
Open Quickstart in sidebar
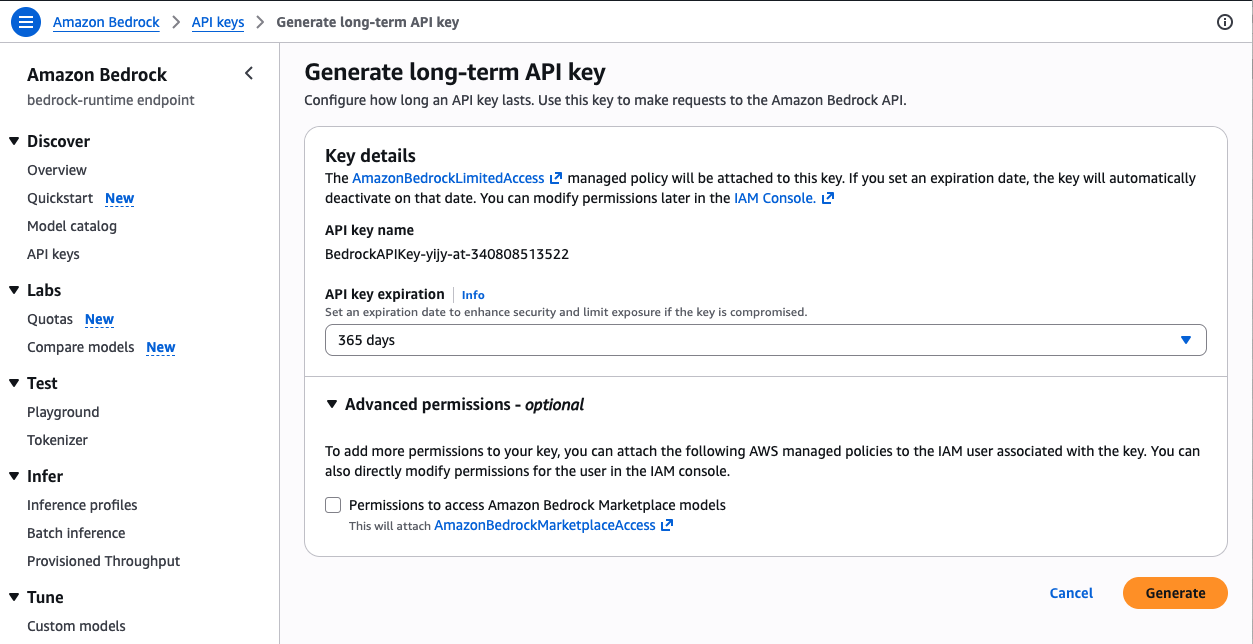tap(62, 198)
